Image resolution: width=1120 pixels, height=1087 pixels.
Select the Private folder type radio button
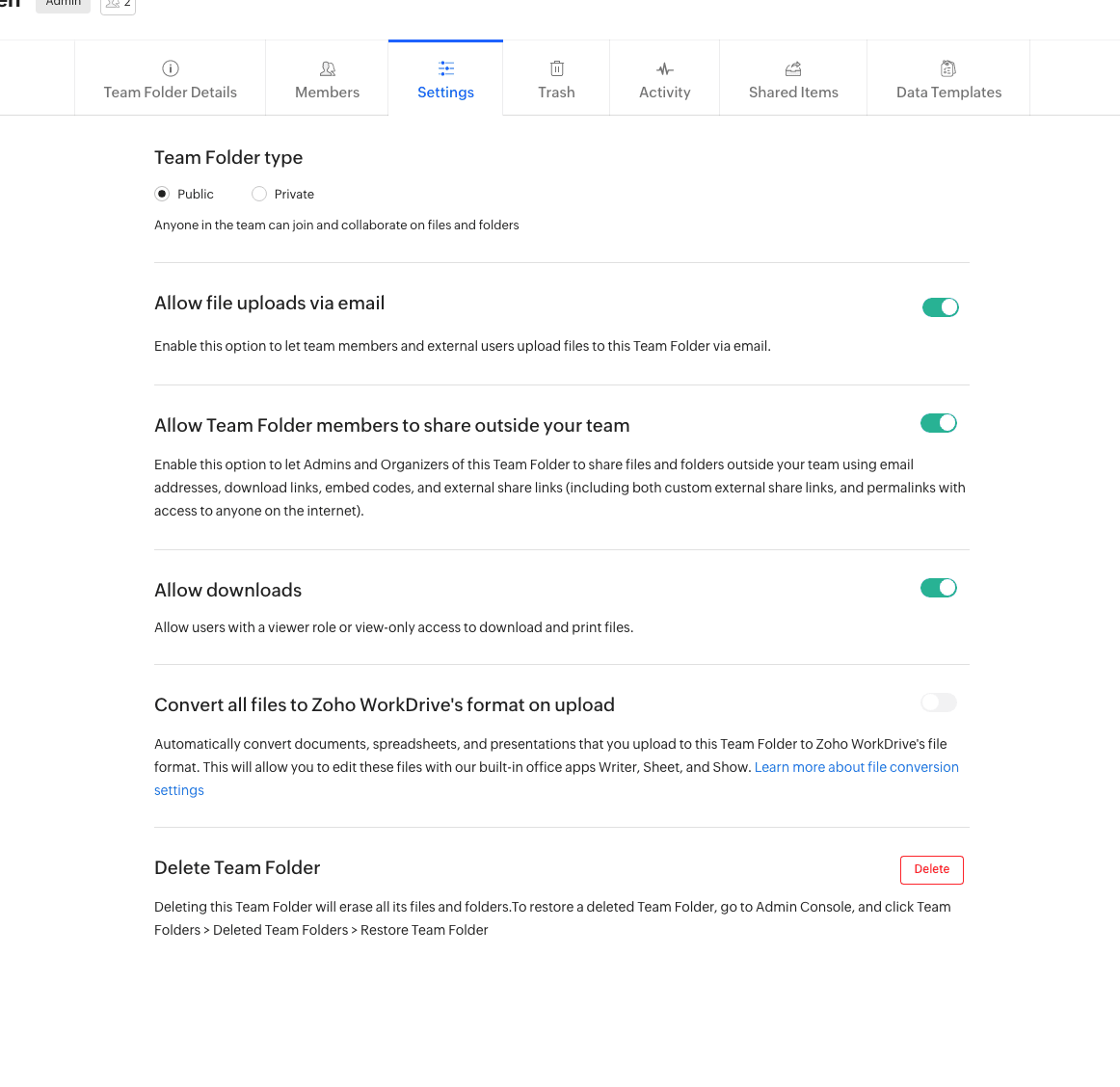(x=259, y=194)
